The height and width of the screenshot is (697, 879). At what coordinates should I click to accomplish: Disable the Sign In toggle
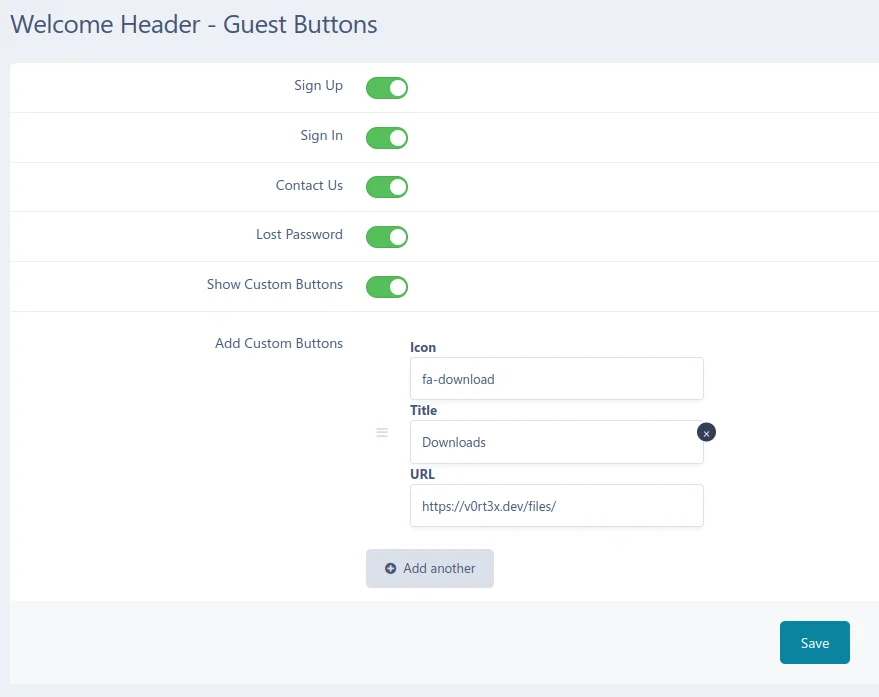(x=387, y=137)
